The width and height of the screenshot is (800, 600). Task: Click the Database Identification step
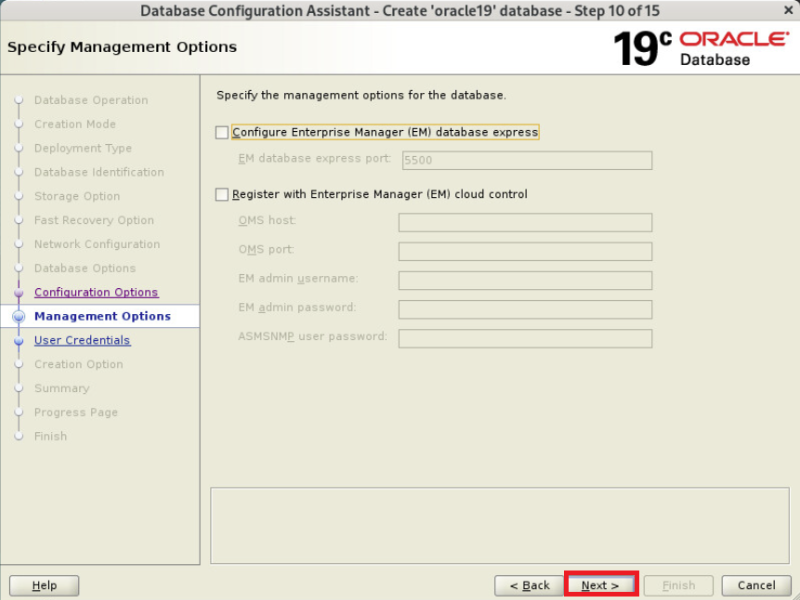99,172
